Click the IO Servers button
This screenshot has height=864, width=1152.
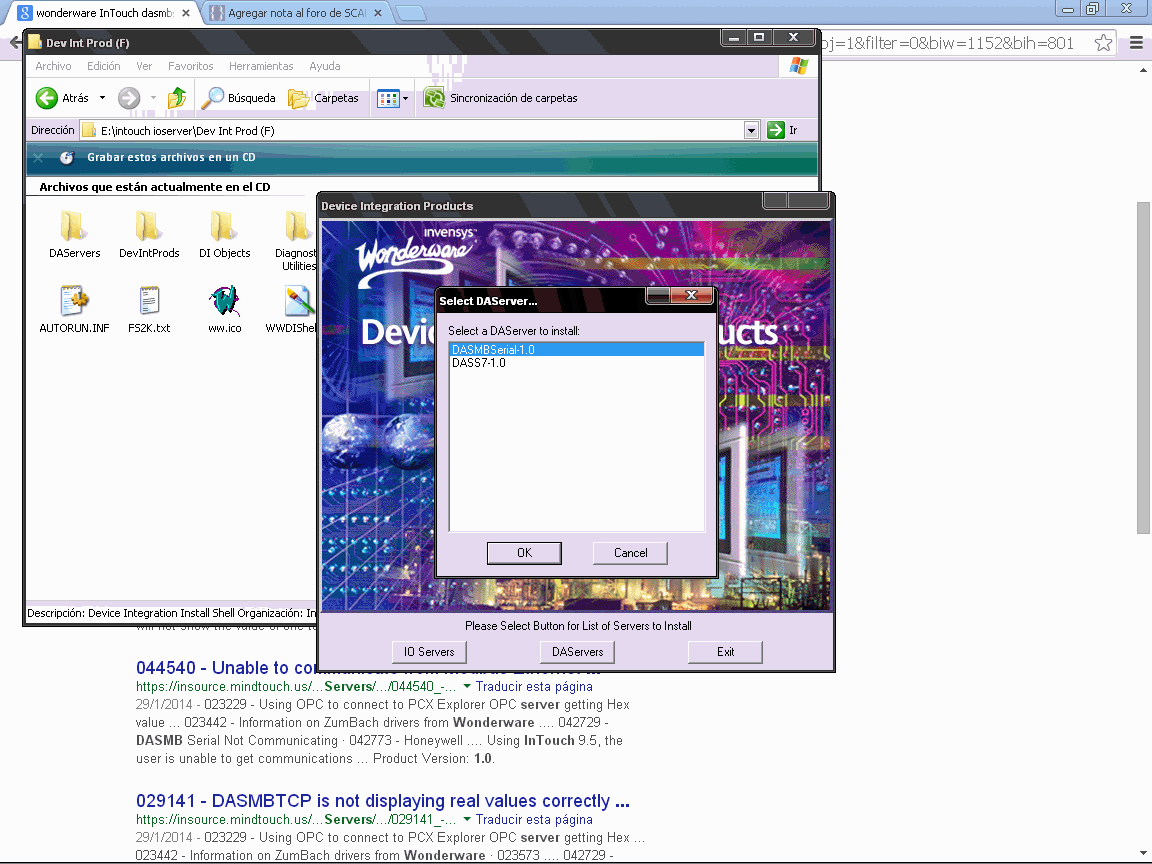point(429,652)
